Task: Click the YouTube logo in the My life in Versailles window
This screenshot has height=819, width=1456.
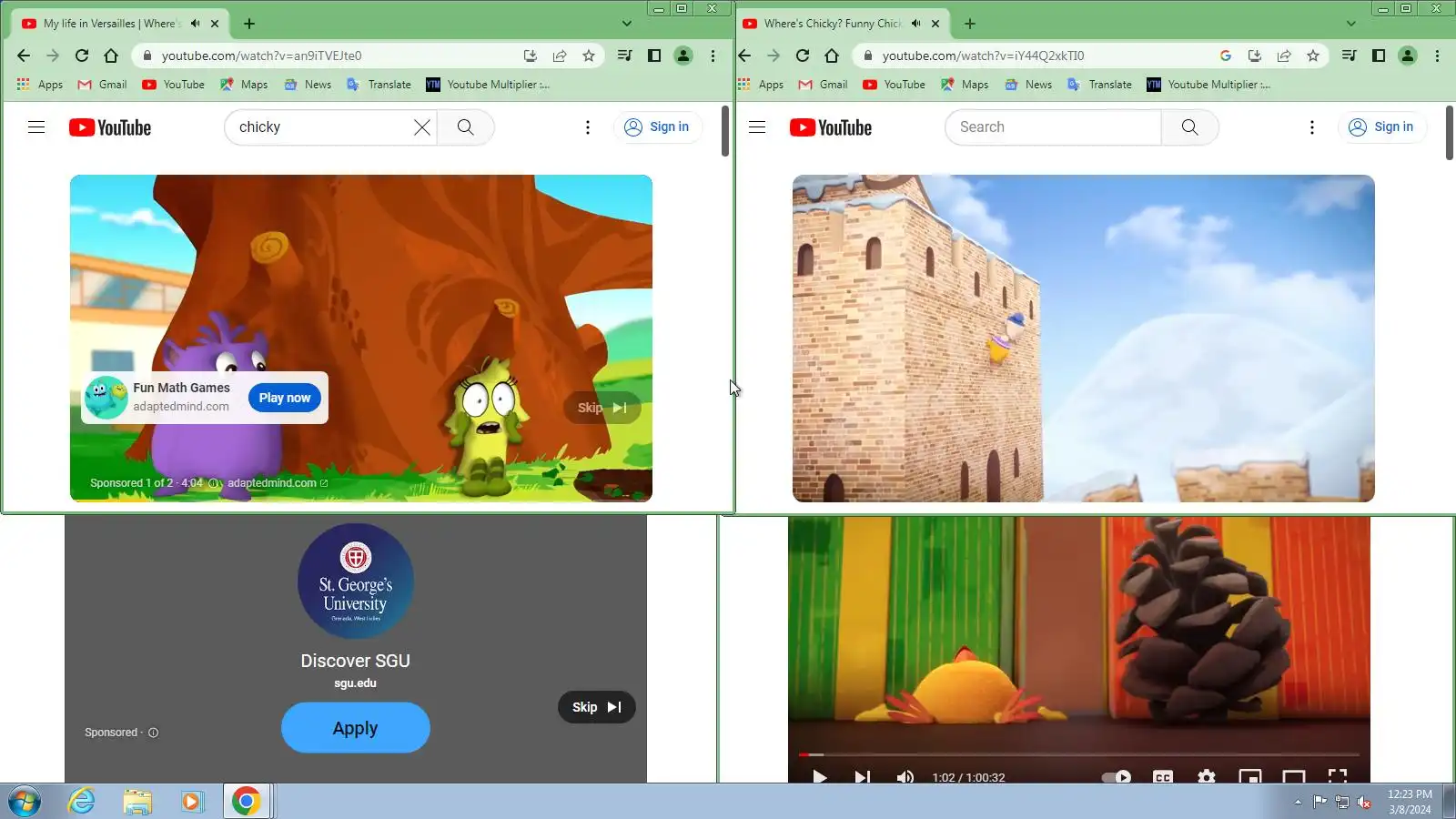Action: coord(110,127)
